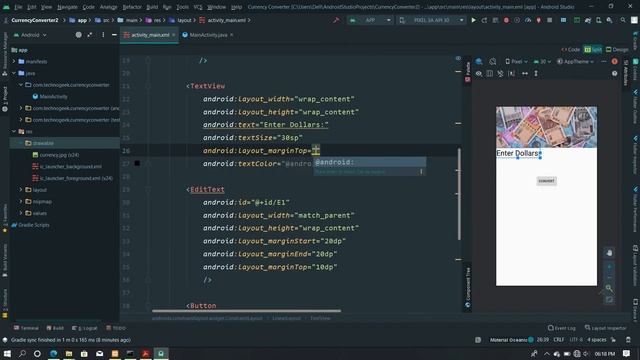Screen dimensions: 640x360
Task: Open the Android profiler gauge icon
Action: tap(528, 20)
